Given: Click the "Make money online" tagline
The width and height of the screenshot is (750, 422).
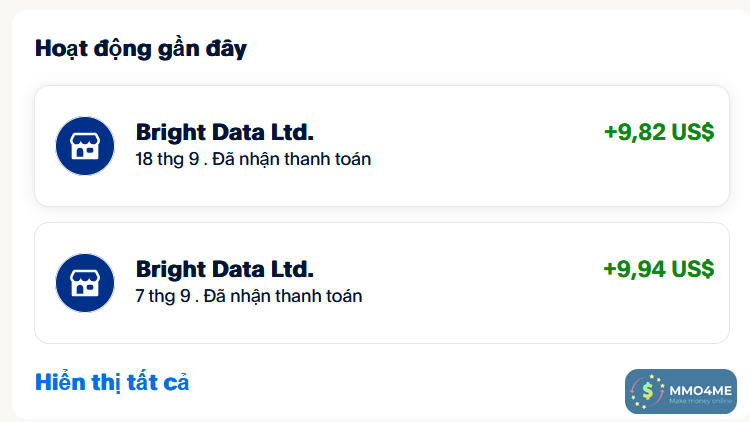Looking at the screenshot, I should 699,399.
